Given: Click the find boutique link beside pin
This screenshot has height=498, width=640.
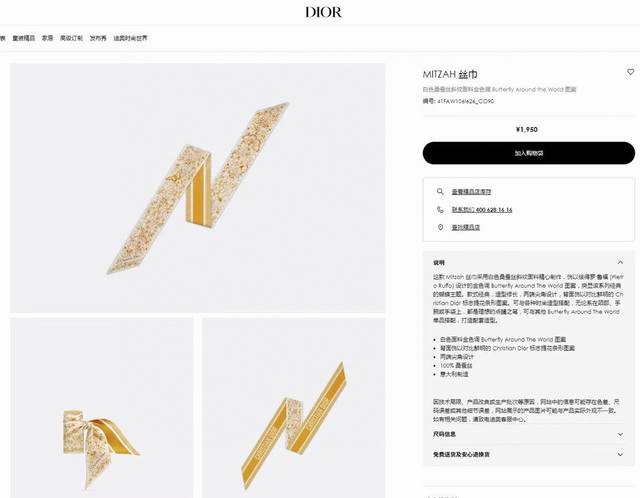Looking at the screenshot, I should tap(466, 227).
